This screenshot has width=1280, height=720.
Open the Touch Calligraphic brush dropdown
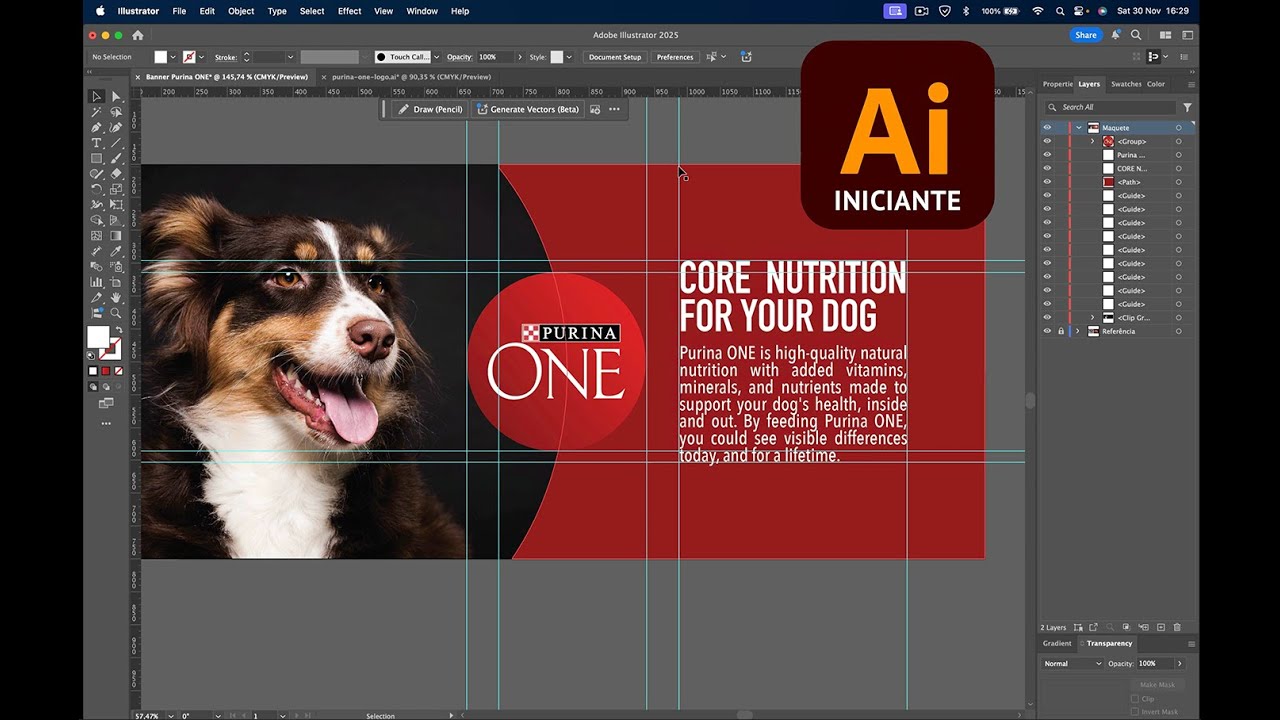pyautogui.click(x=436, y=57)
